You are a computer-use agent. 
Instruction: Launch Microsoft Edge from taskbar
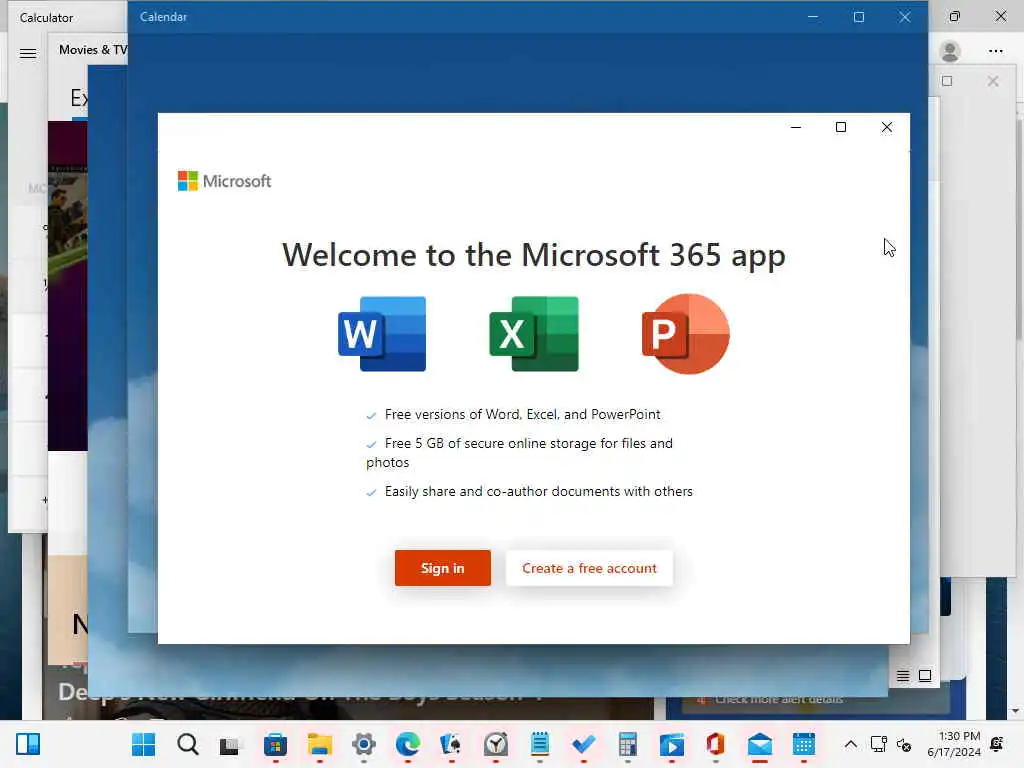pyautogui.click(x=408, y=744)
